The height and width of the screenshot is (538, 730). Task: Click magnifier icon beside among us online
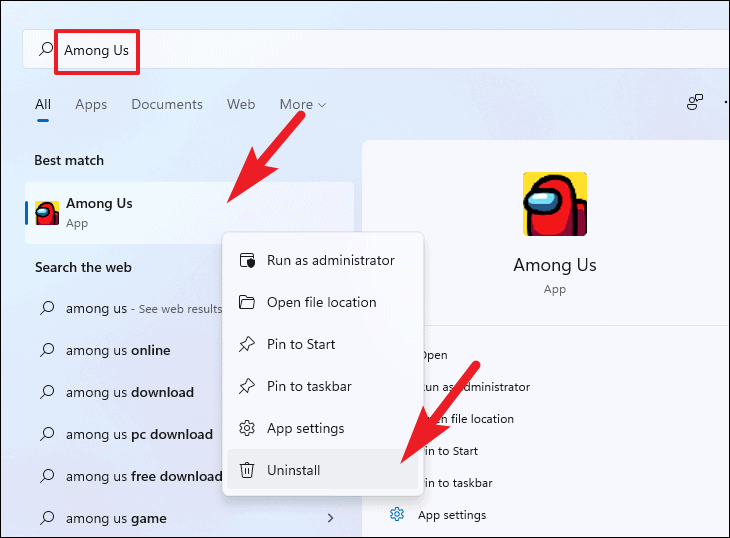point(47,350)
